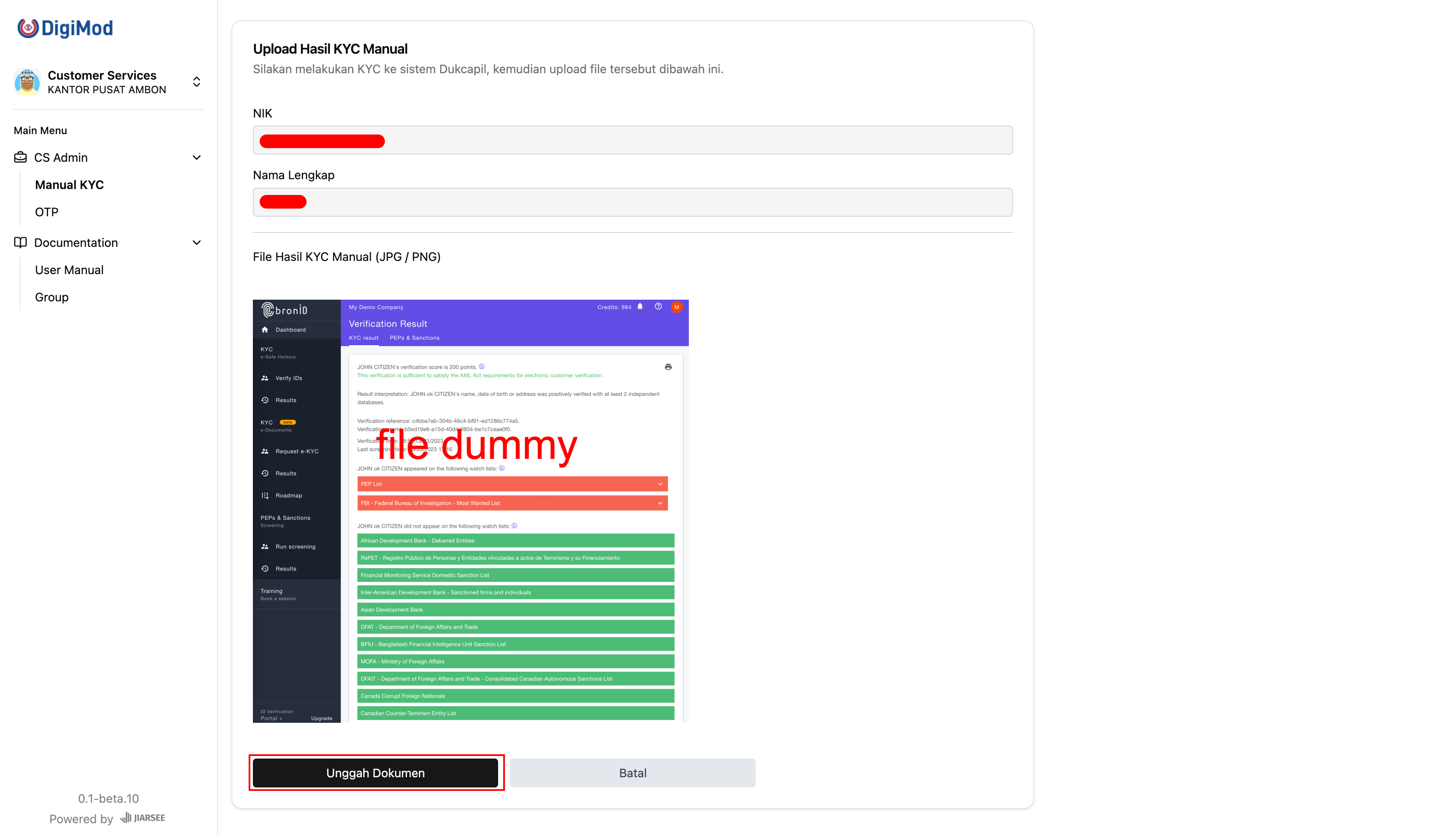Collapse the CS Admin menu section
Viewport: 1456px width, 836px height.
click(196, 157)
